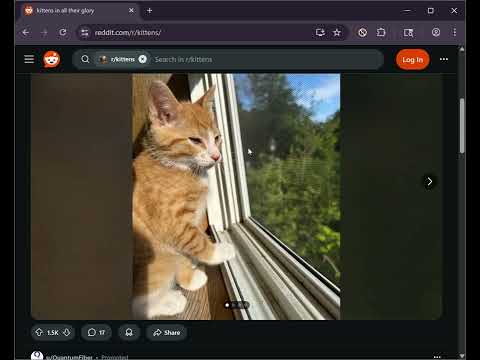Remove the r/kittens search filter
This screenshot has width=480, height=360.
tap(142, 59)
